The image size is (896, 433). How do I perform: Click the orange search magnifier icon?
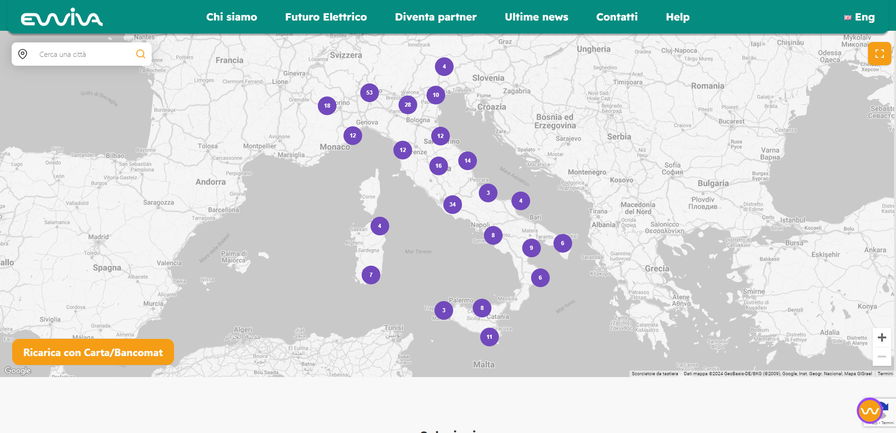coord(140,54)
